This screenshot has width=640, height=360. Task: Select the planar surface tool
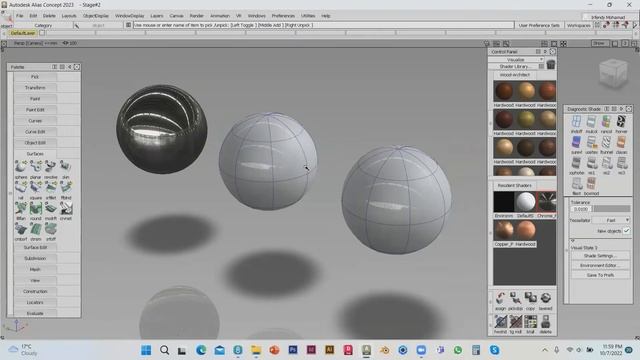[36, 167]
